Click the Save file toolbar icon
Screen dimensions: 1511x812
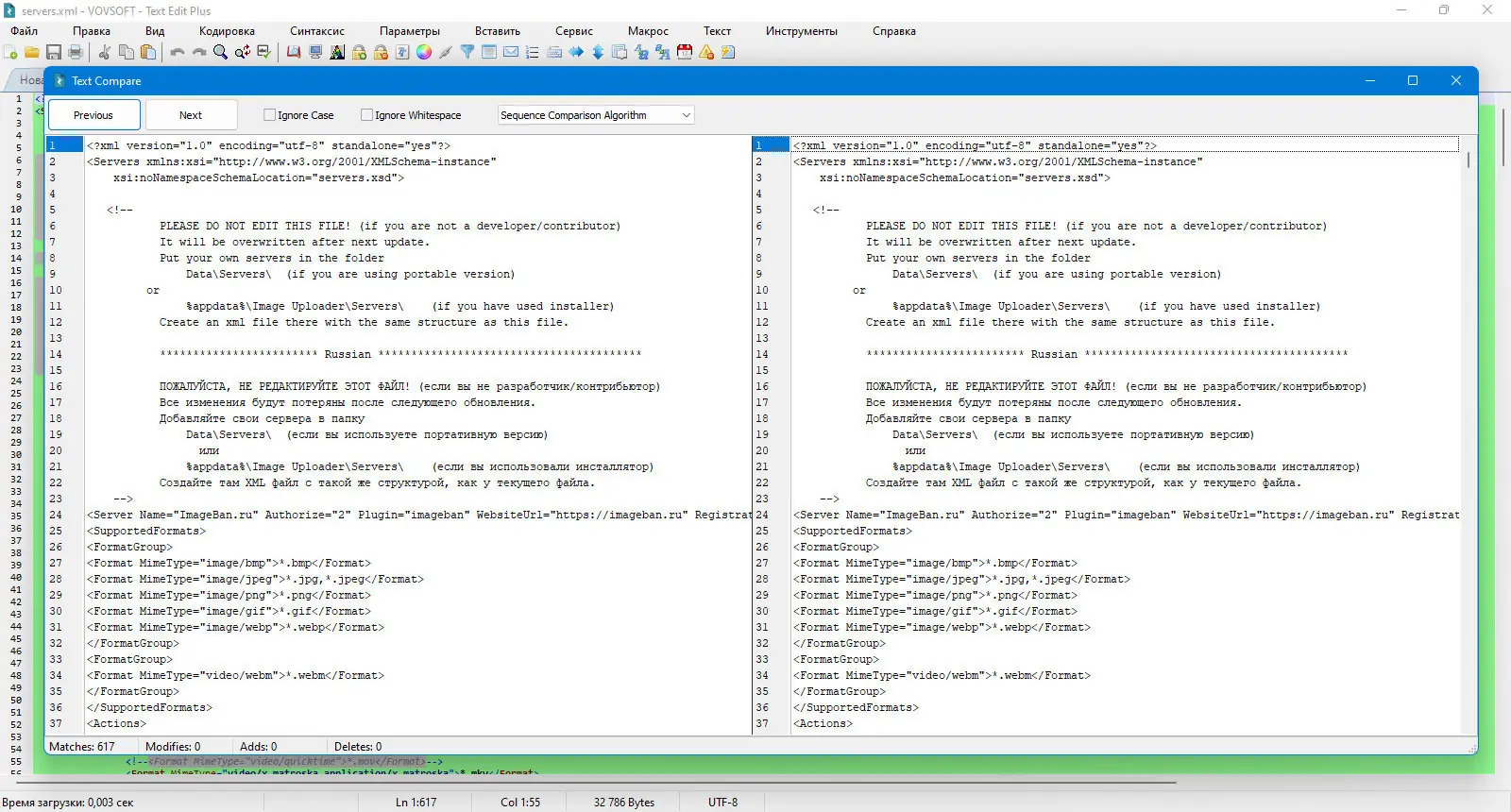point(54,53)
